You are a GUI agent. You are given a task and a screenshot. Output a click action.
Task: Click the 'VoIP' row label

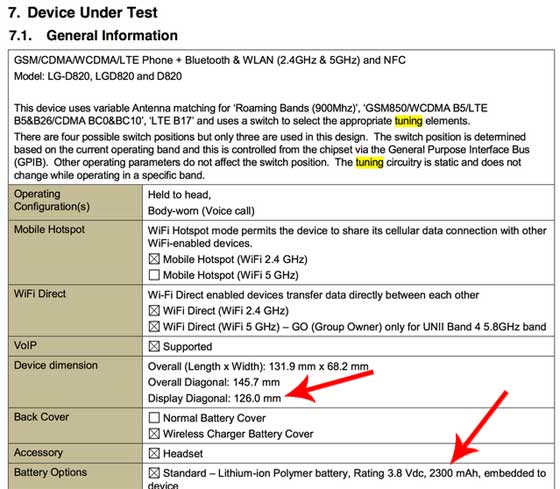25,345
